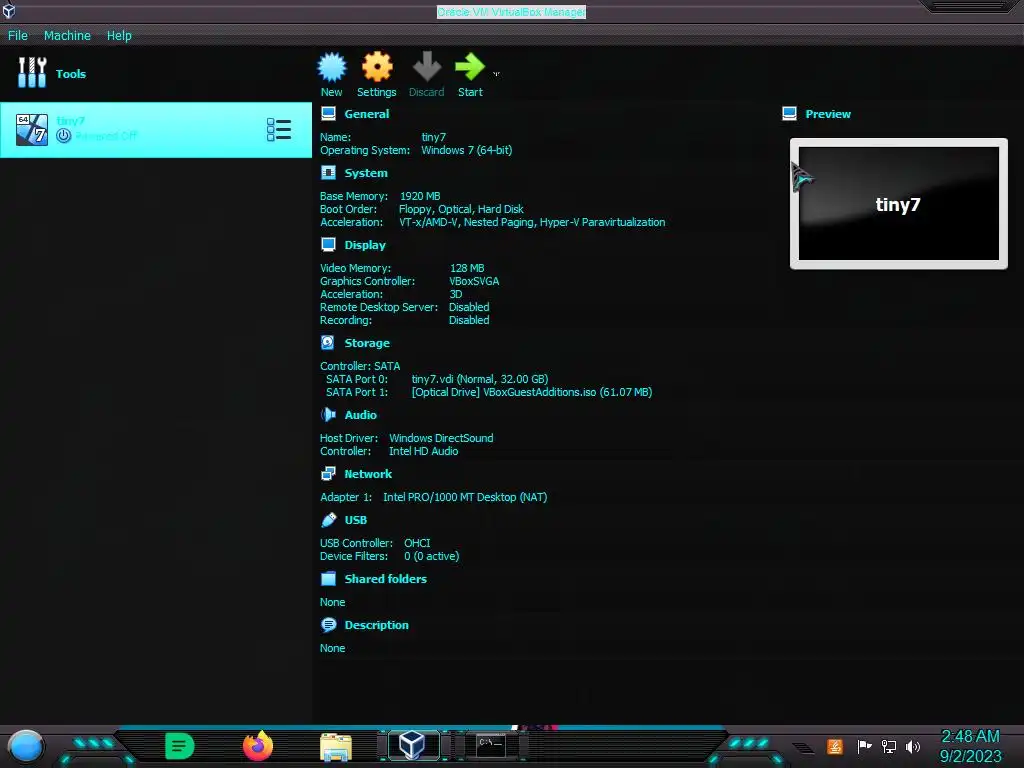The height and width of the screenshot is (768, 1024).
Task: Open the Start button dropdown arrow
Action: pos(496,74)
